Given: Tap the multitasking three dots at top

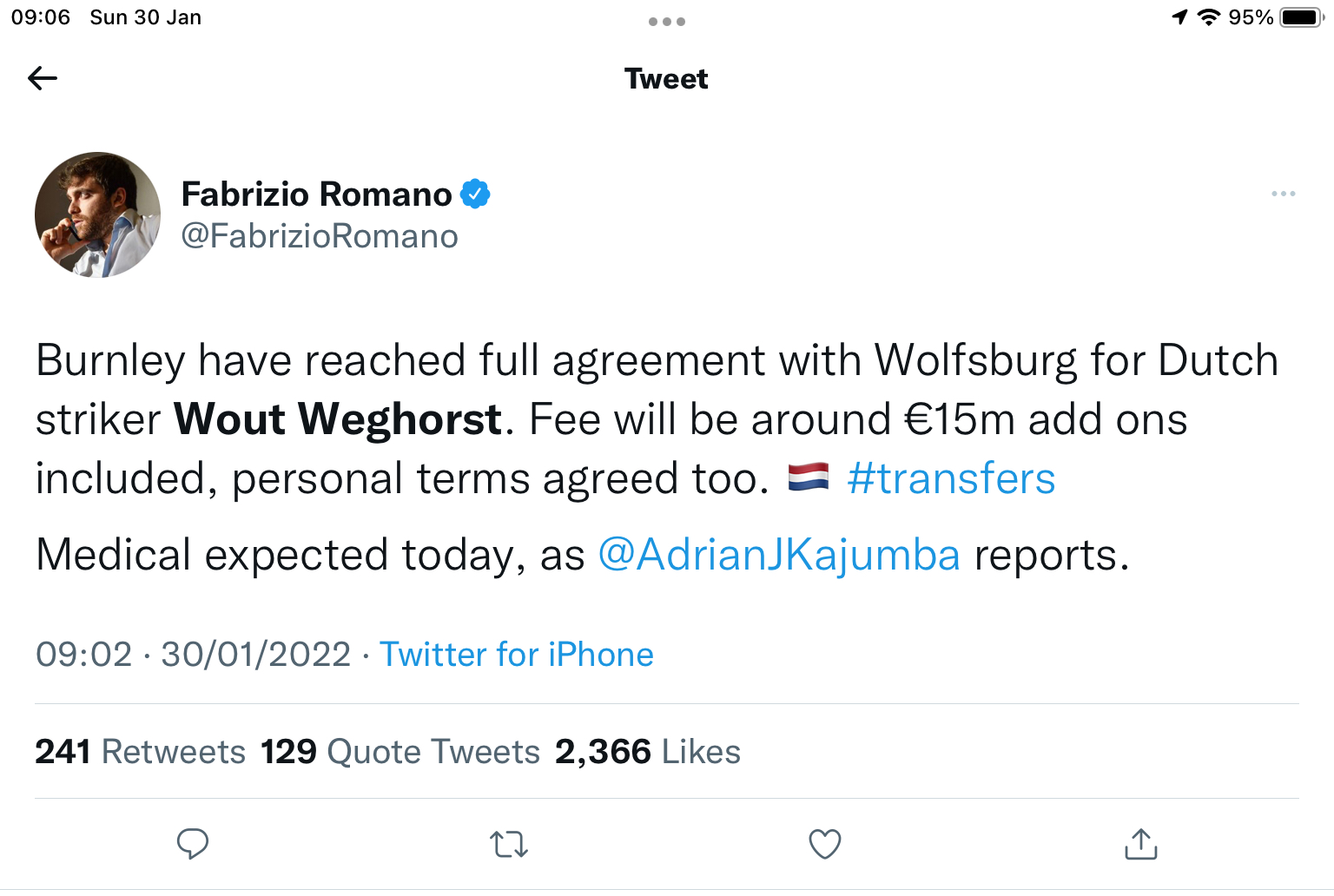Looking at the screenshot, I should point(667,22).
